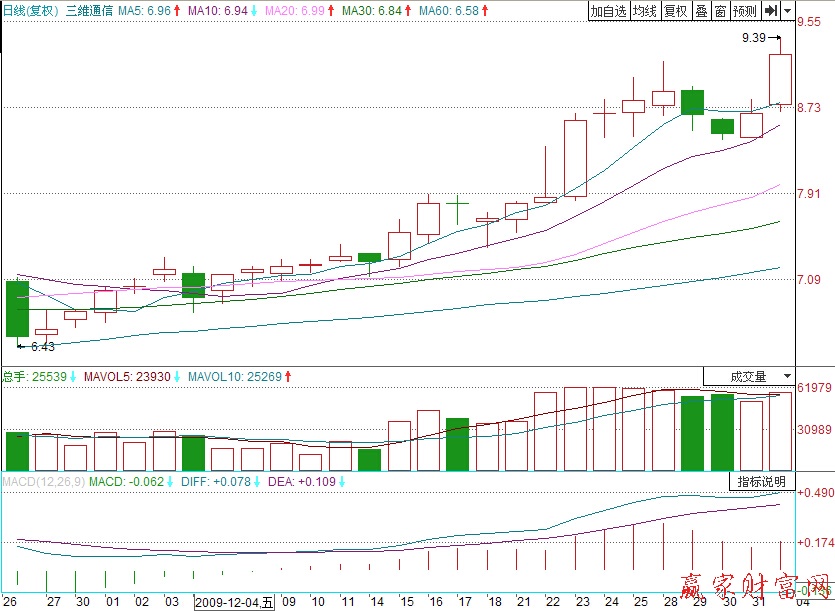Toggle the 复权 price adjustment option

click(x=676, y=11)
